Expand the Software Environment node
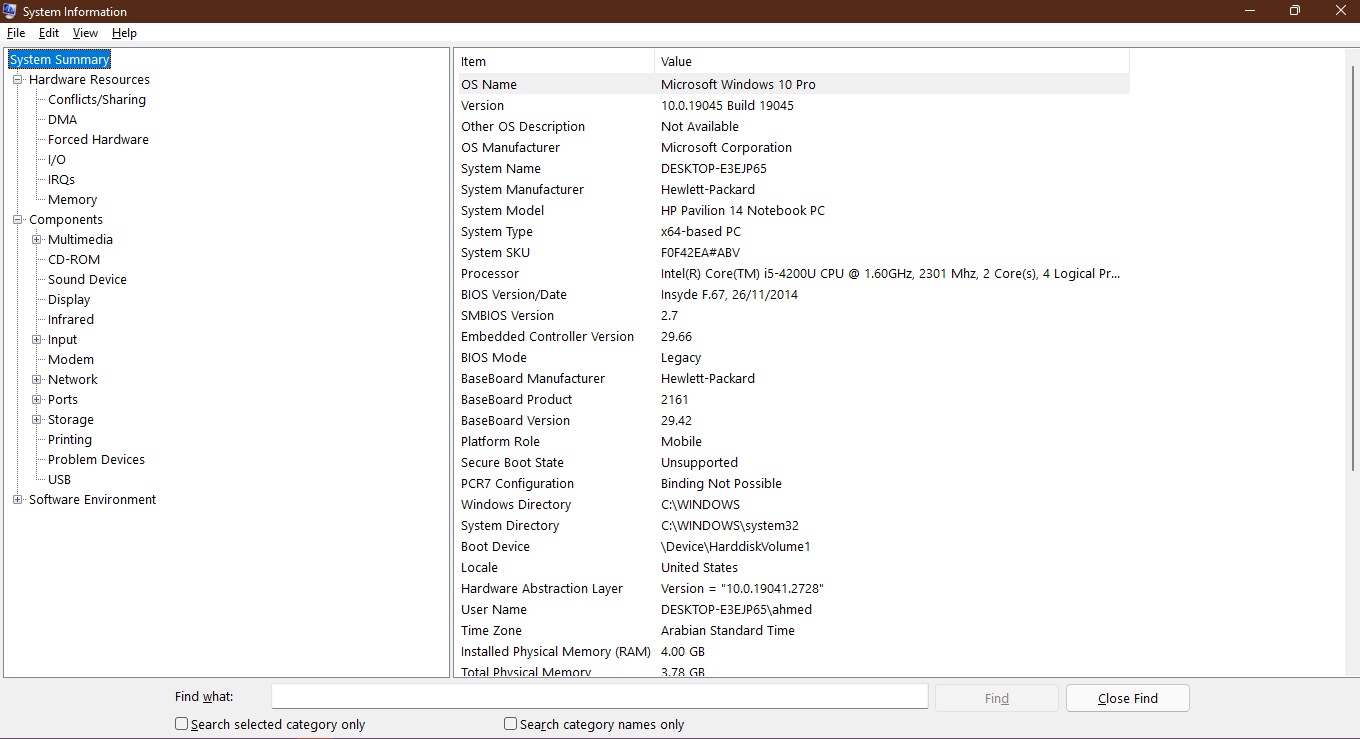The width and height of the screenshot is (1360, 739). (17, 500)
